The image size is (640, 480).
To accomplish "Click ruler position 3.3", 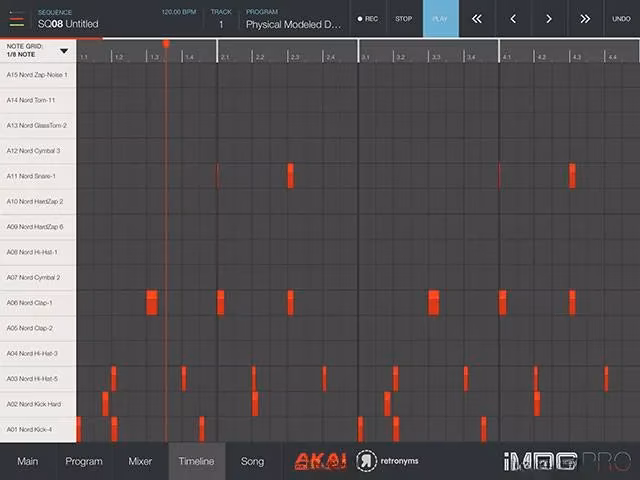I will click(436, 57).
